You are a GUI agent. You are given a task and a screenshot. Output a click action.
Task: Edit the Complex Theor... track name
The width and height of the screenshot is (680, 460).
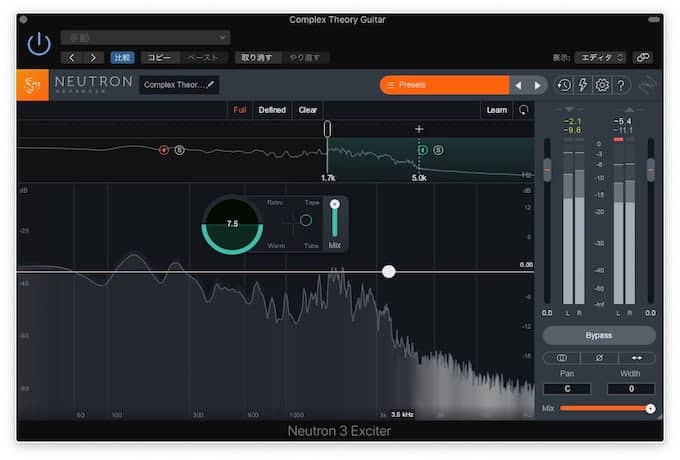173,85
